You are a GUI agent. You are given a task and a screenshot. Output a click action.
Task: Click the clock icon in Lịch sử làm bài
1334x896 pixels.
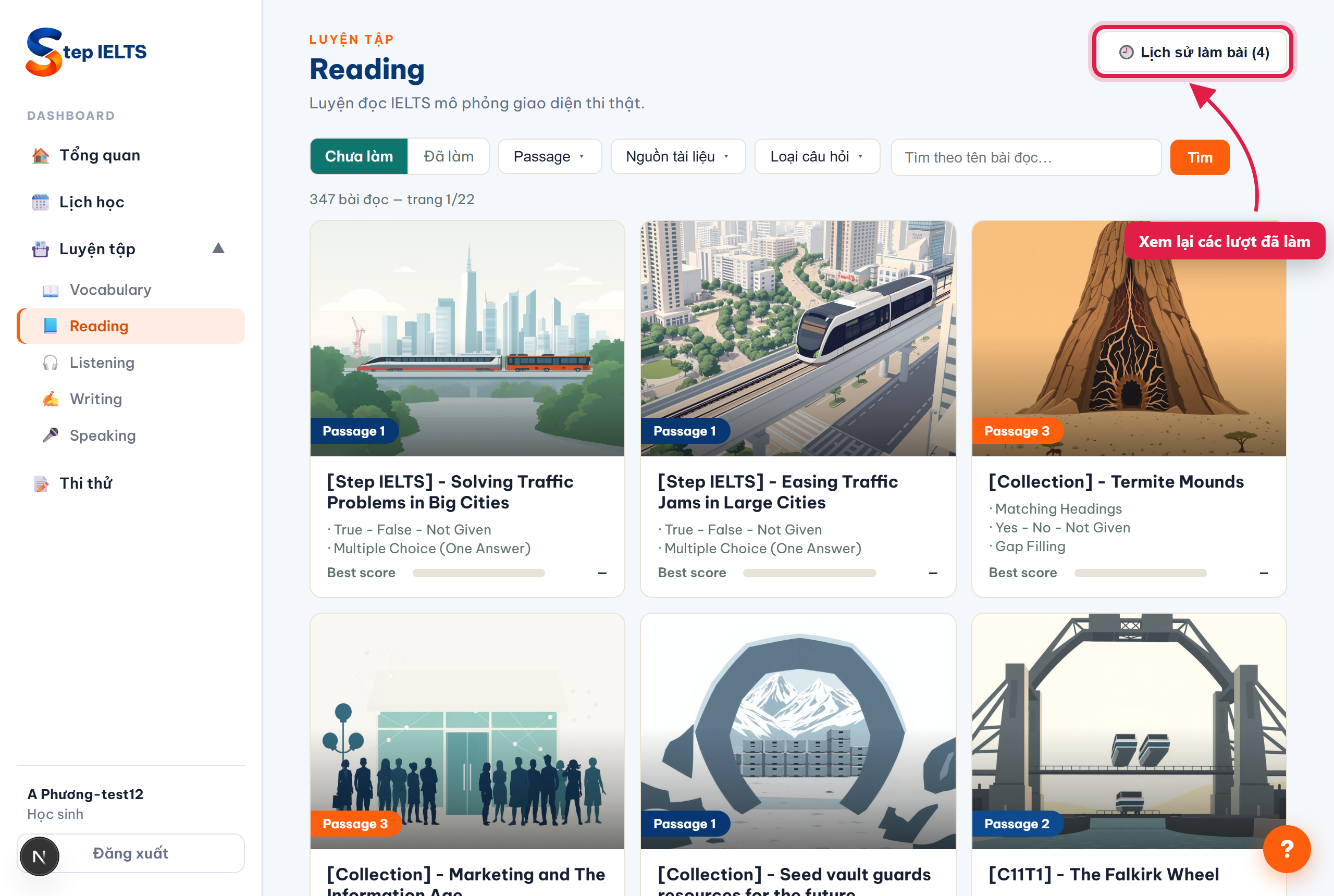tap(1126, 53)
